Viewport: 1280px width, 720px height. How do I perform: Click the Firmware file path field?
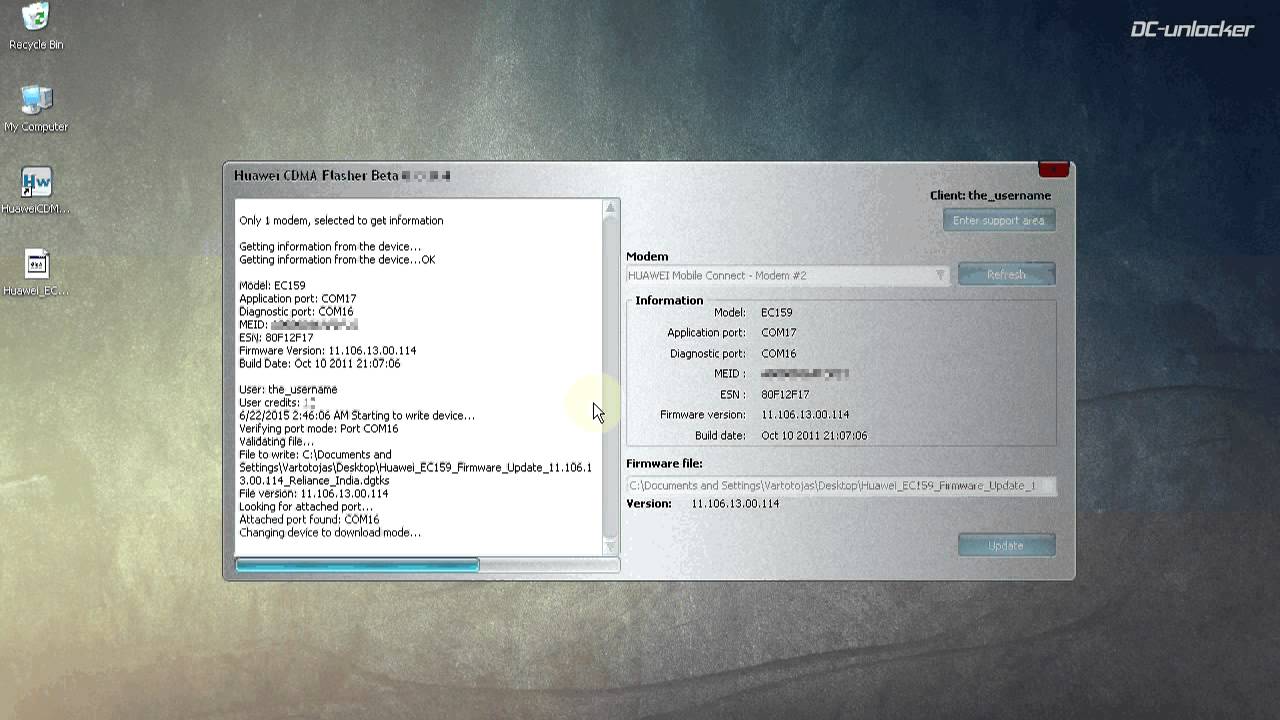tap(841, 485)
